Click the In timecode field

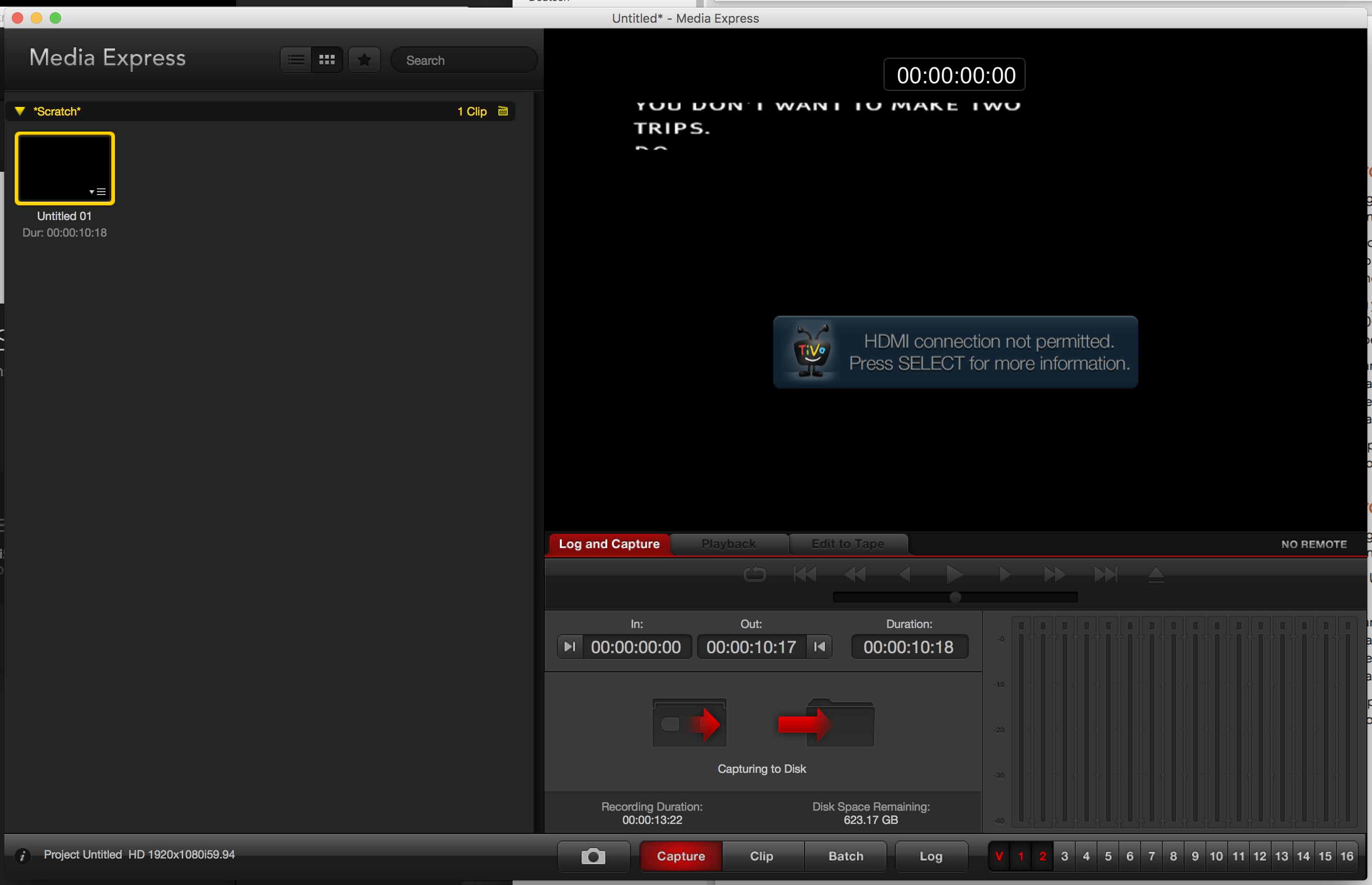click(636, 647)
